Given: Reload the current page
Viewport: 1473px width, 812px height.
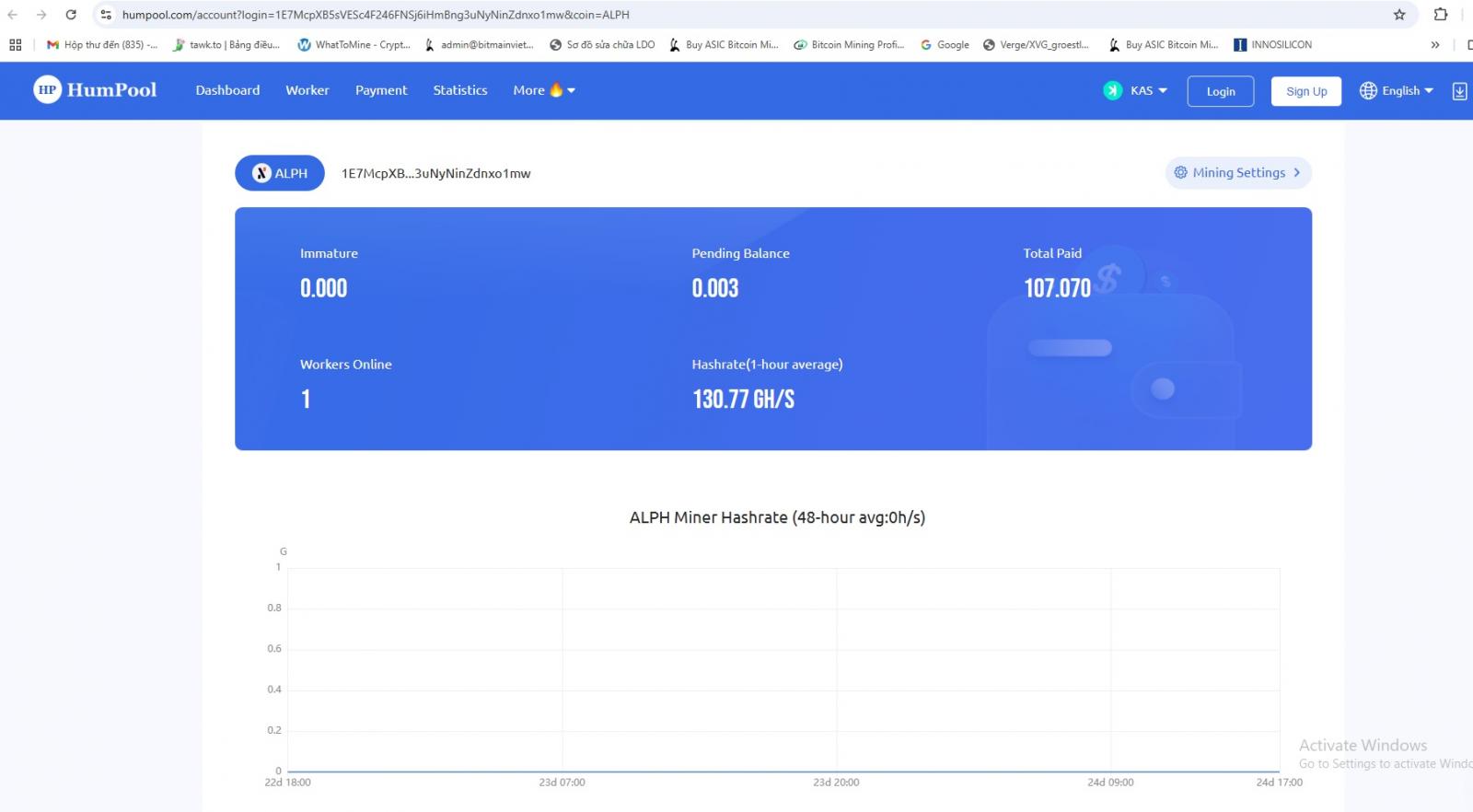Looking at the screenshot, I should coord(71,15).
